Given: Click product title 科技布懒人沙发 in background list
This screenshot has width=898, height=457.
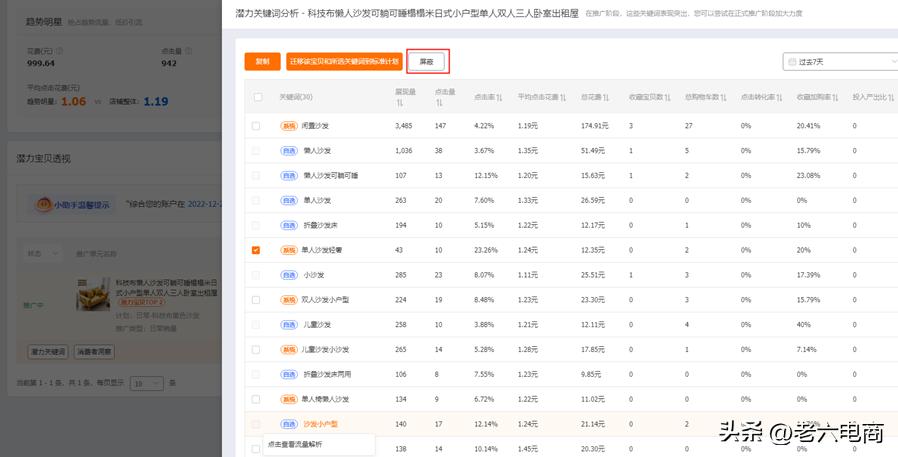Looking at the screenshot, I should pyautogui.click(x=167, y=288).
